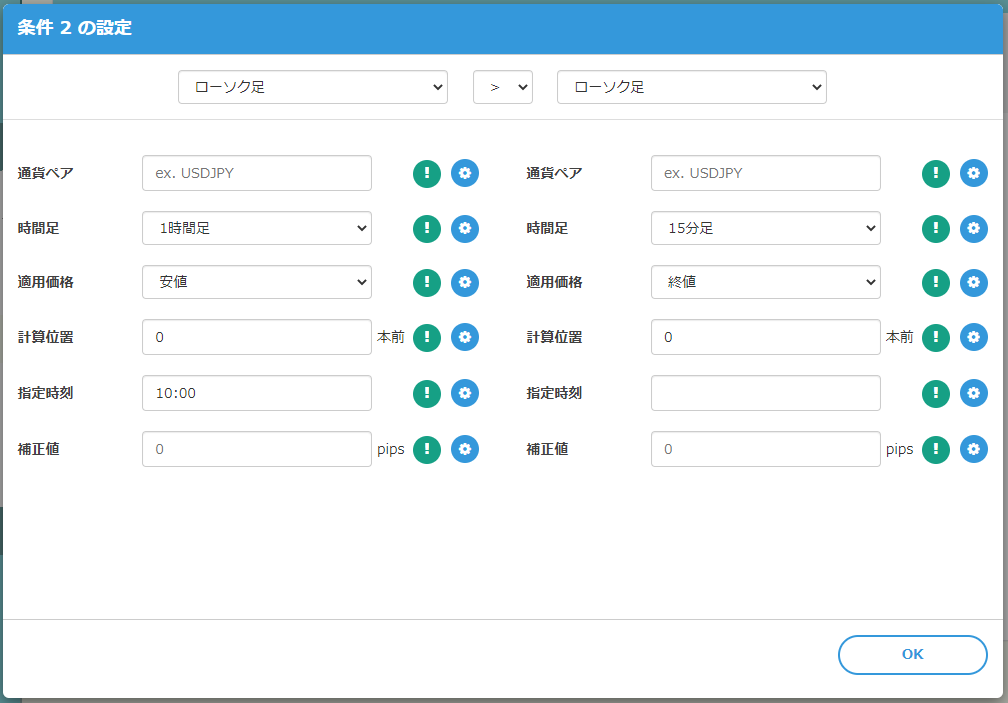Open gear settings for right 計算位置

[x=974, y=338]
